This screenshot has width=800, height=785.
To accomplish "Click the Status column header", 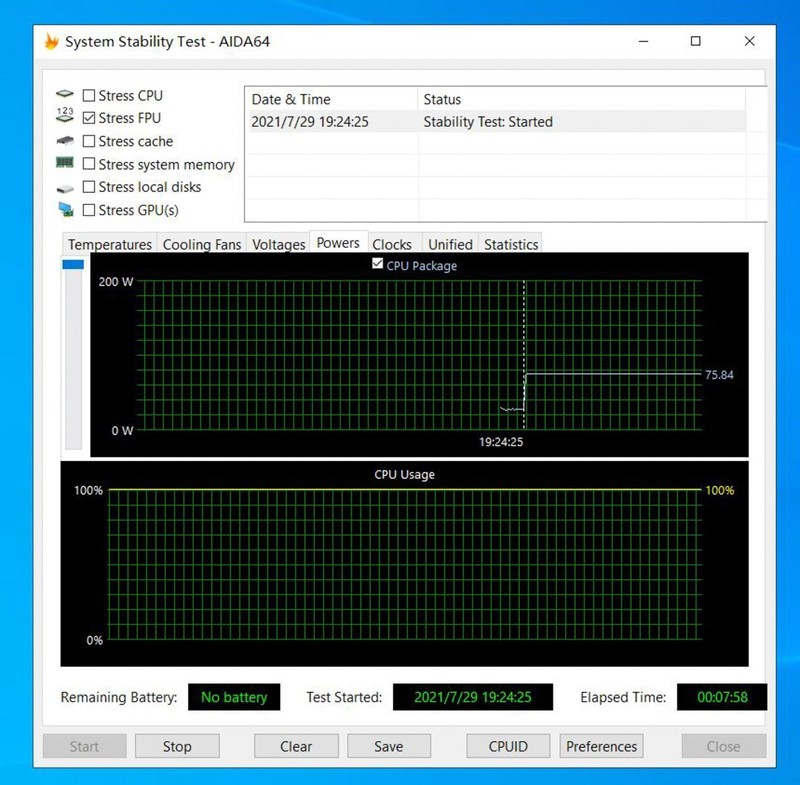I will coord(582,99).
